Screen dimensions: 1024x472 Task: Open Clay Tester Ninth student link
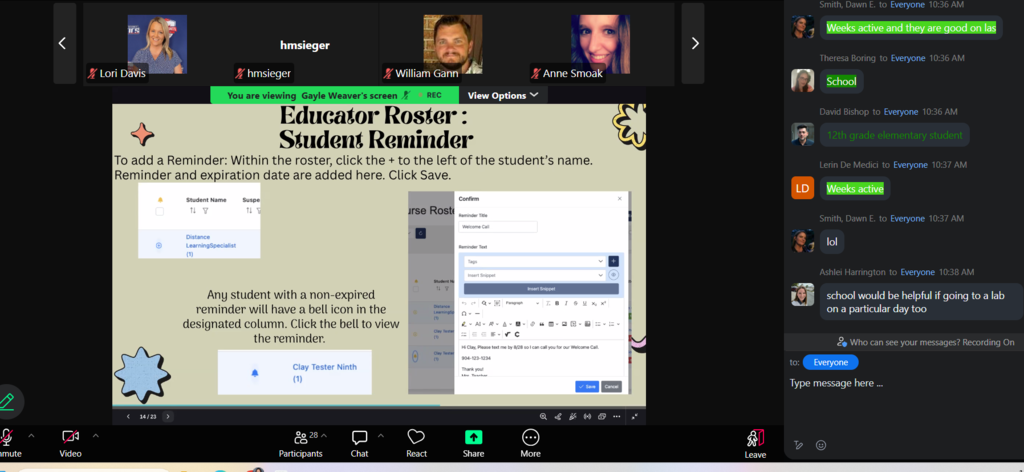[325, 373]
